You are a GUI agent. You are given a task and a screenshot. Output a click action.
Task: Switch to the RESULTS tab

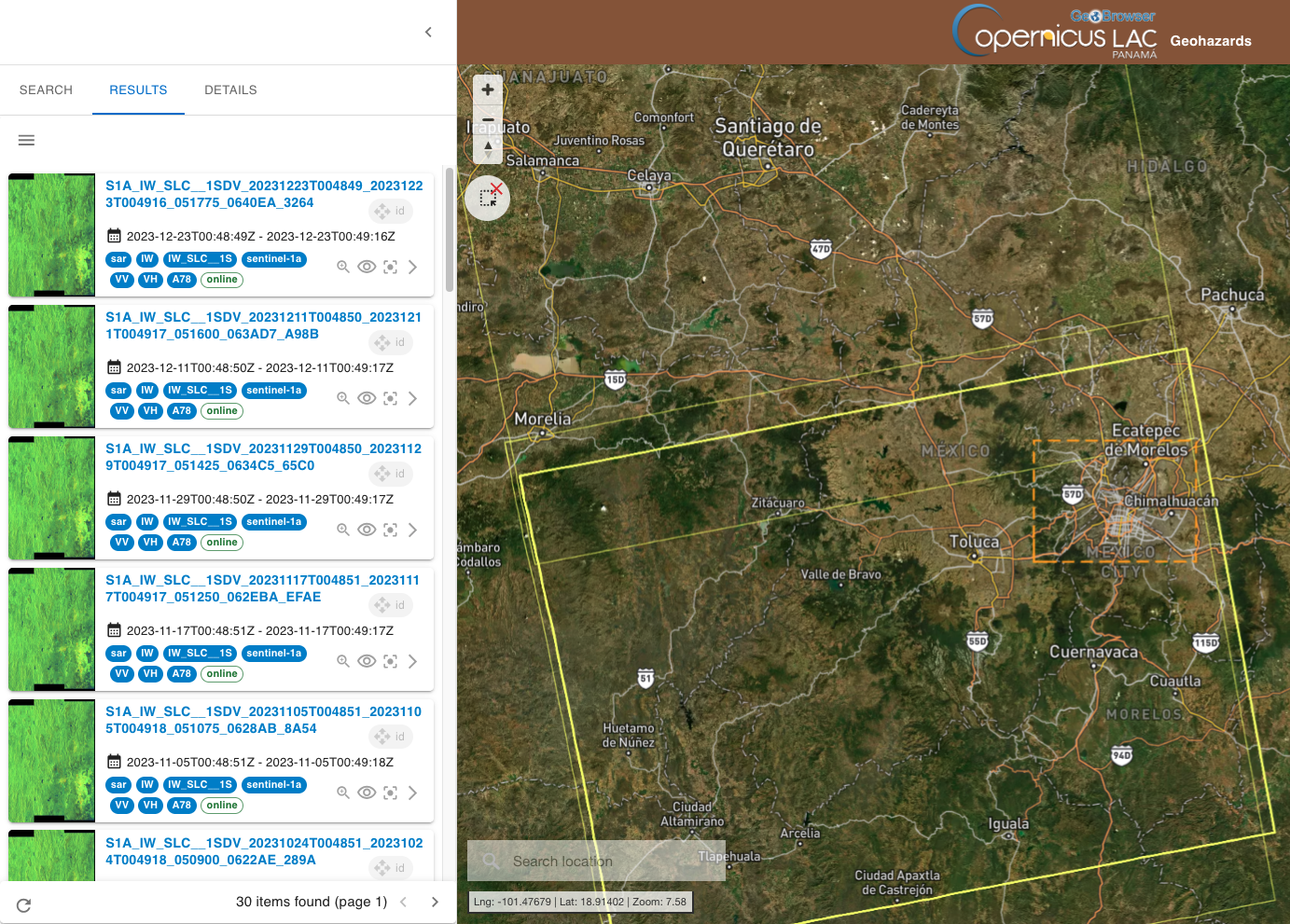point(138,90)
